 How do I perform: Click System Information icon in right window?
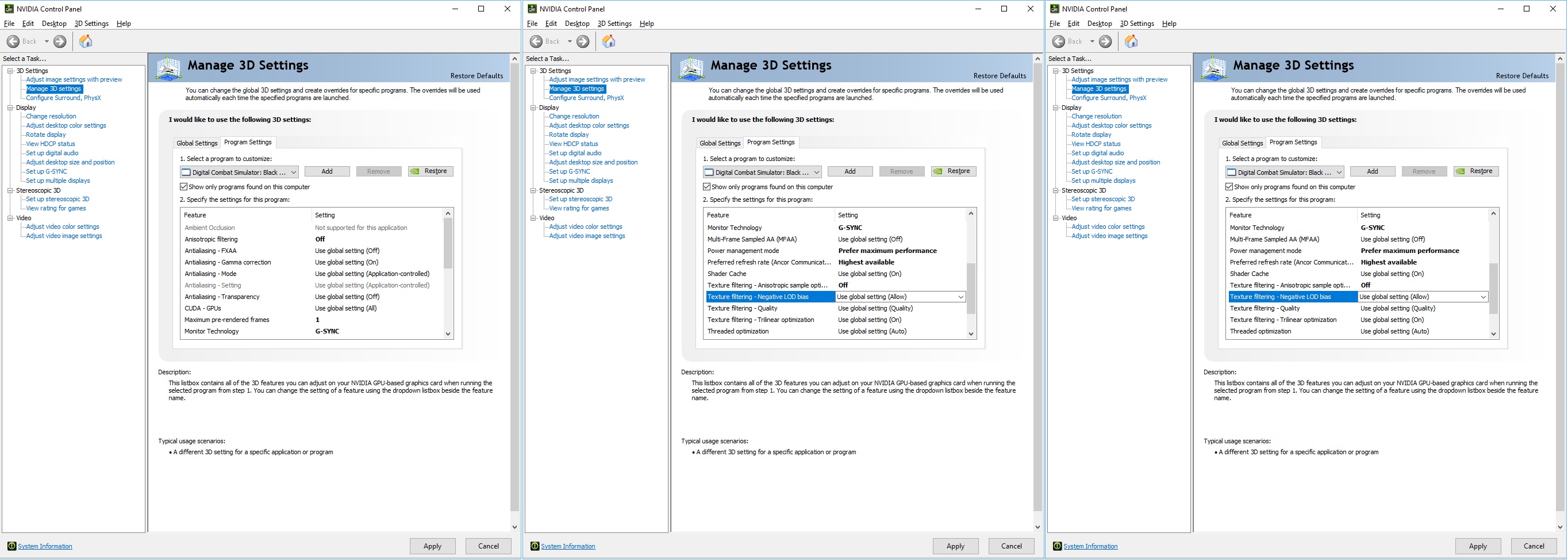click(x=1057, y=546)
